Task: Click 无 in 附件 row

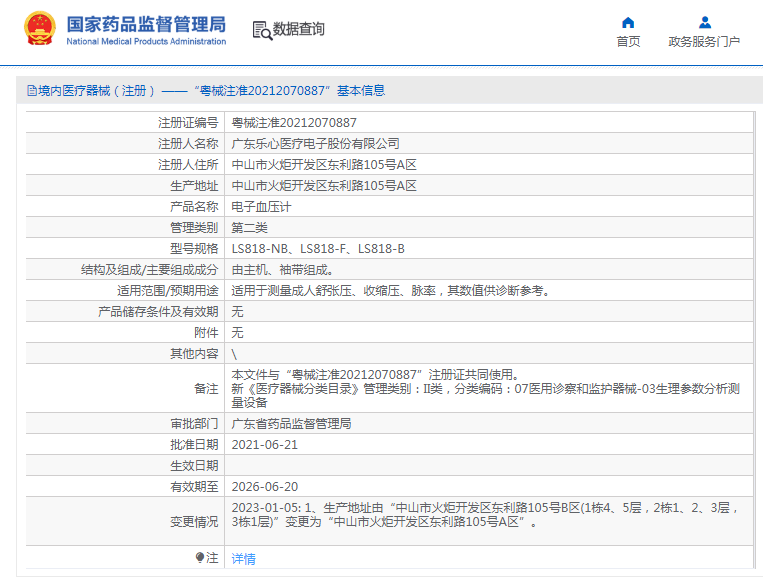Action: point(237,332)
